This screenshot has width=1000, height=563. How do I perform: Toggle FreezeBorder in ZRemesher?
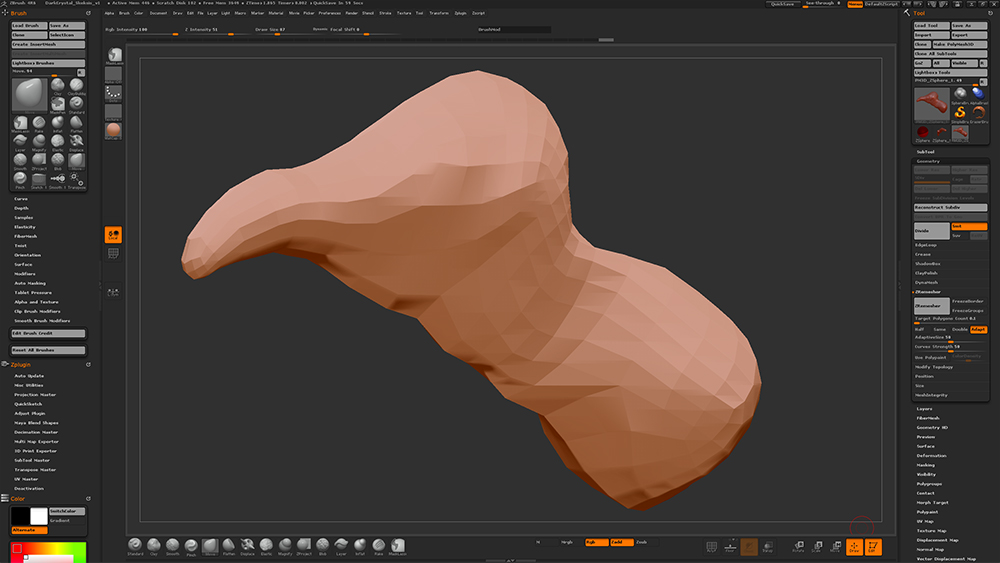(969, 301)
